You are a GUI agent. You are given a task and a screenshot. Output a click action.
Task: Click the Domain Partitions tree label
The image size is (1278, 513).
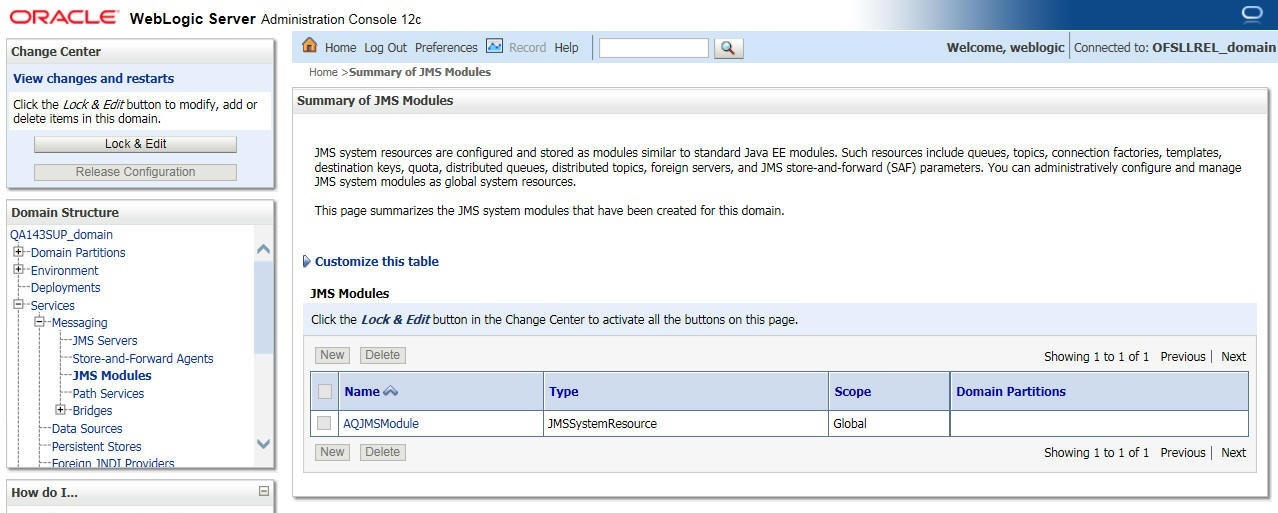pos(78,252)
